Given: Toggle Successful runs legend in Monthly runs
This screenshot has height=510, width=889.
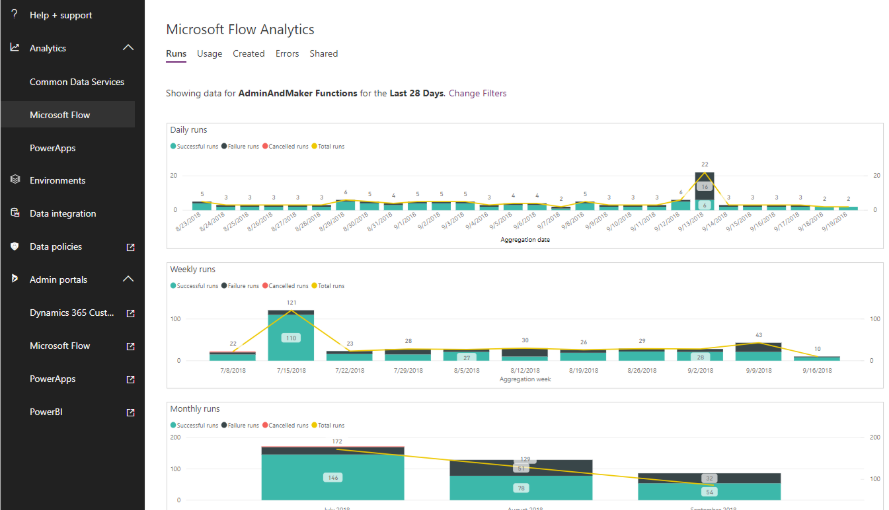Looking at the screenshot, I should click(194, 425).
